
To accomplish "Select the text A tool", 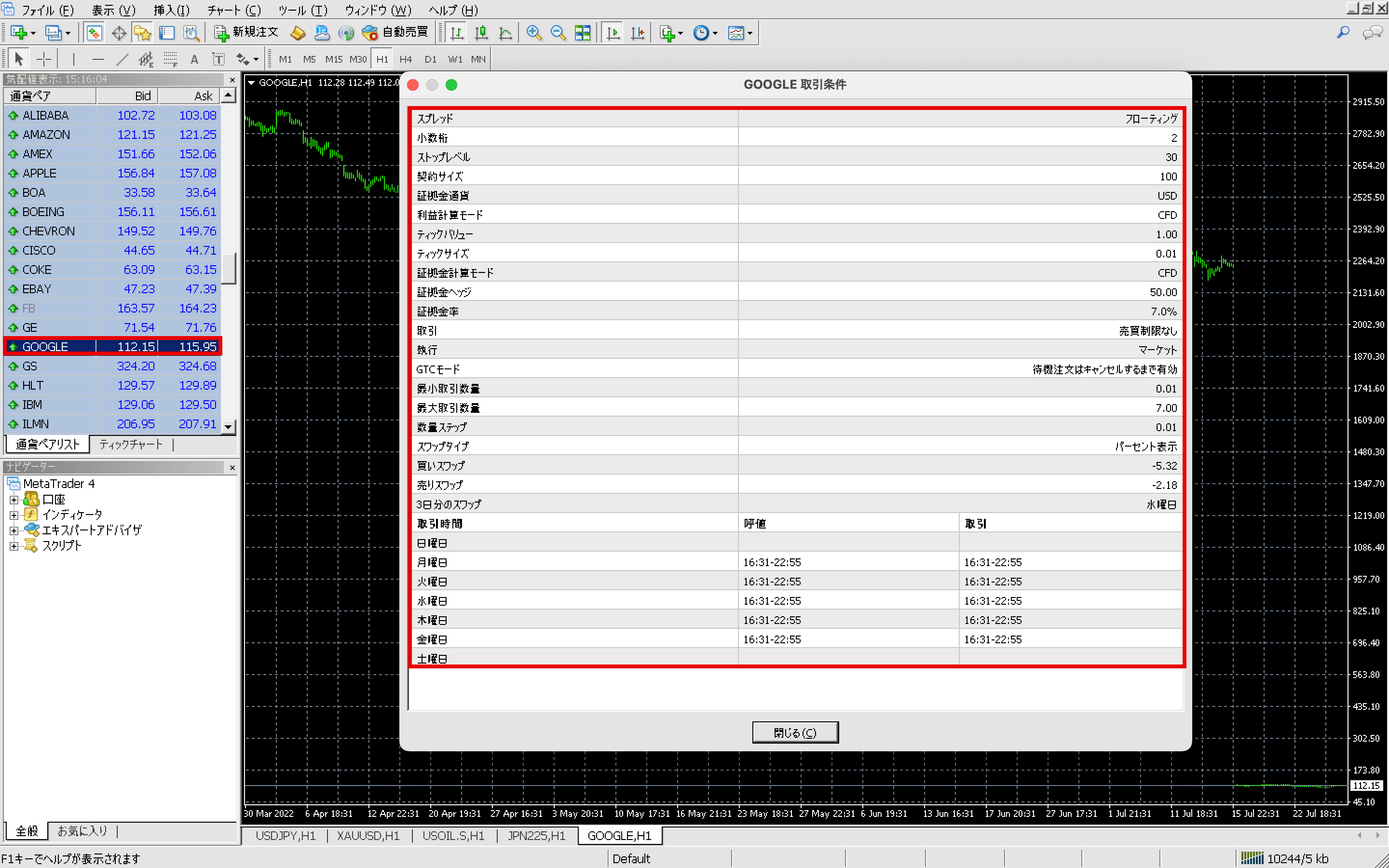I will click(194, 59).
